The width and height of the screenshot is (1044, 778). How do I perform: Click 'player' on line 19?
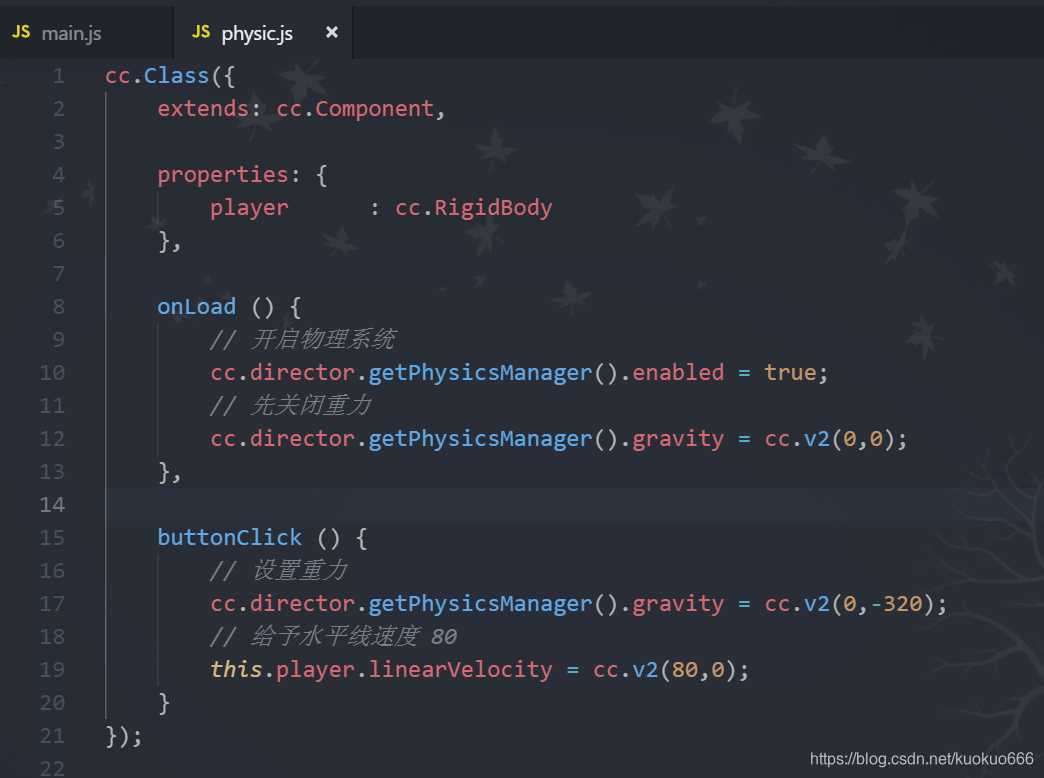(x=315, y=670)
